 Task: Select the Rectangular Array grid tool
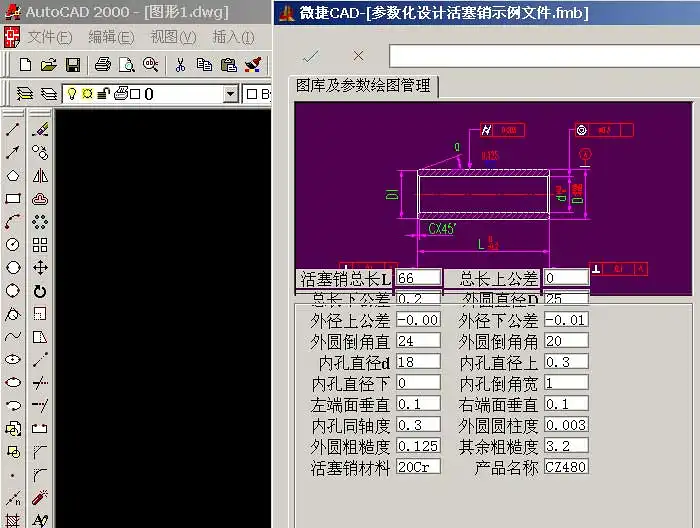[40, 245]
